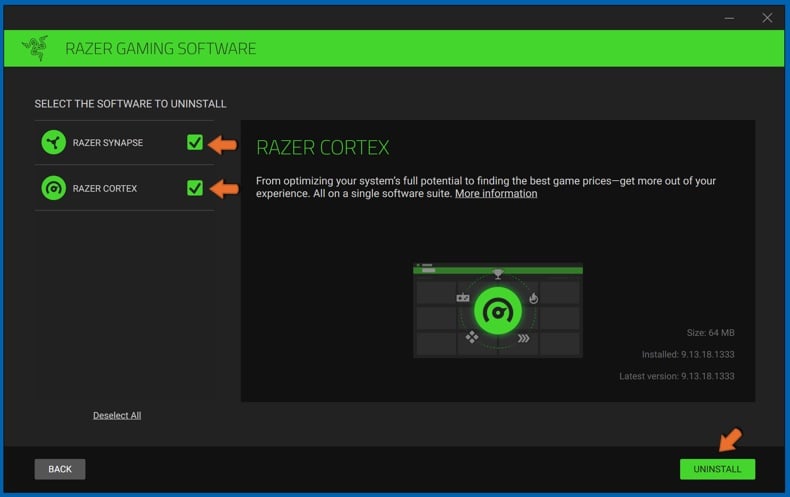Screen dimensions: 790x497
Task: Click the 'SELECT THE SOFTWARE TO UNINSTALL' heading
Action: [130, 104]
